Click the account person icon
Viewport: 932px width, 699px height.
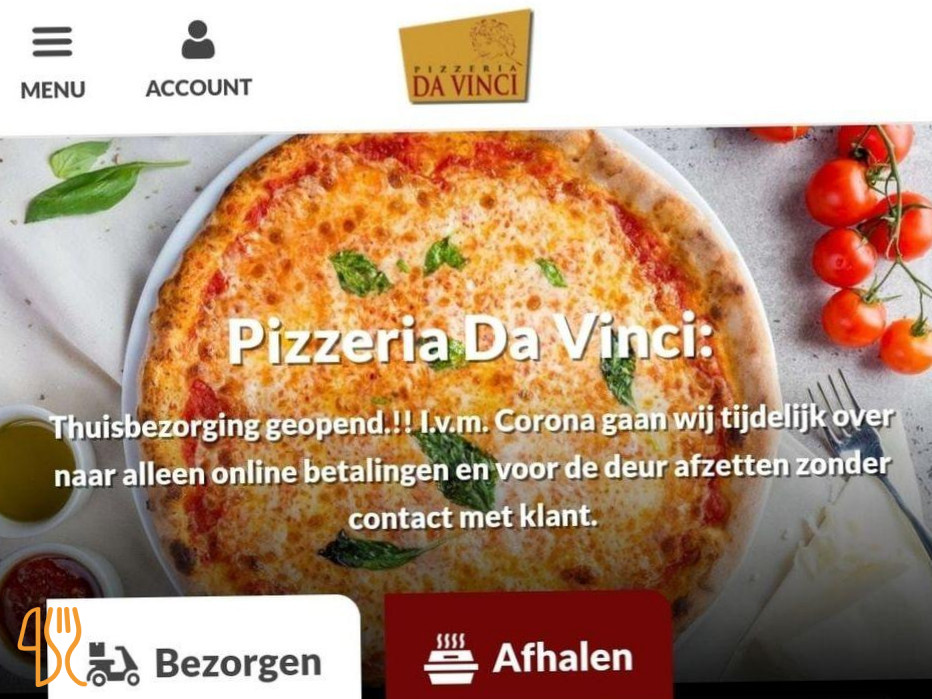point(198,39)
